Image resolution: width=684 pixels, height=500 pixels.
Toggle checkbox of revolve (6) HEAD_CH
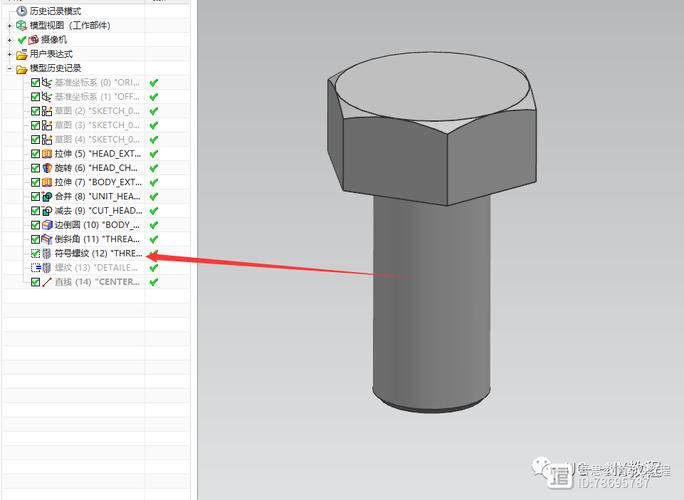[x=36, y=168]
